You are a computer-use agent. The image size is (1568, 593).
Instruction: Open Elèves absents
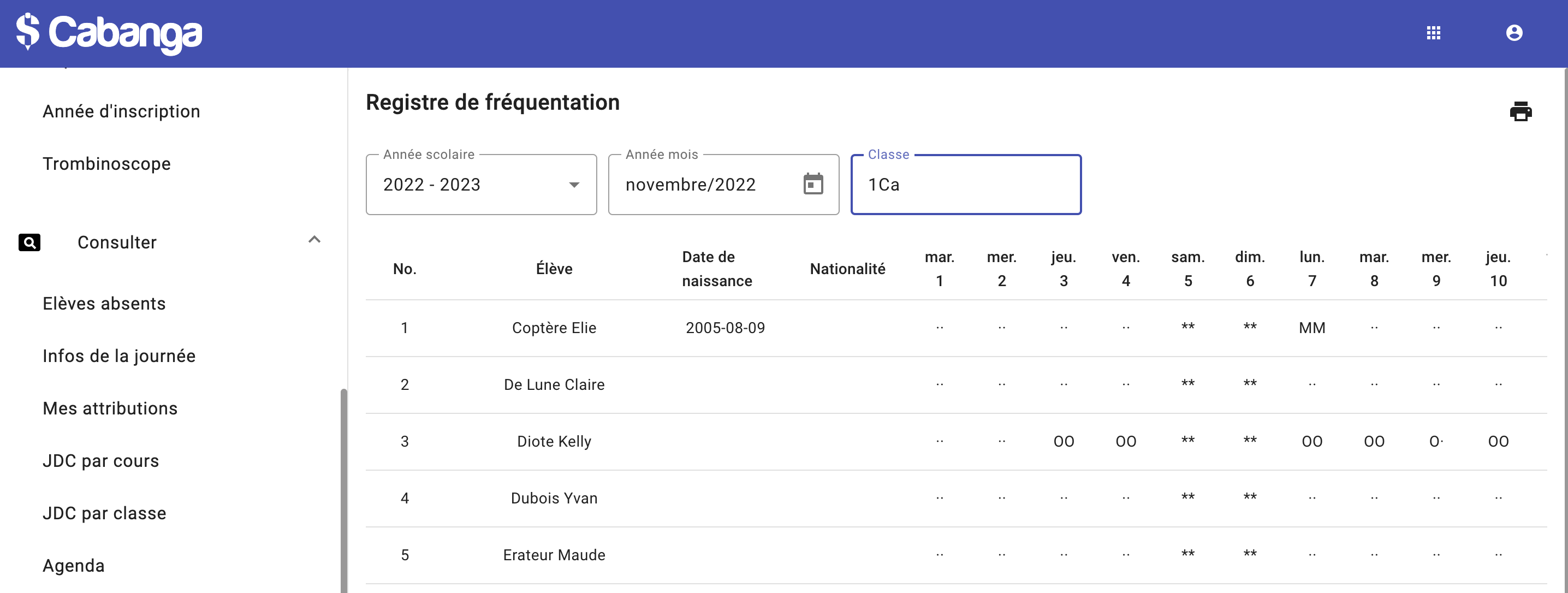pos(104,303)
